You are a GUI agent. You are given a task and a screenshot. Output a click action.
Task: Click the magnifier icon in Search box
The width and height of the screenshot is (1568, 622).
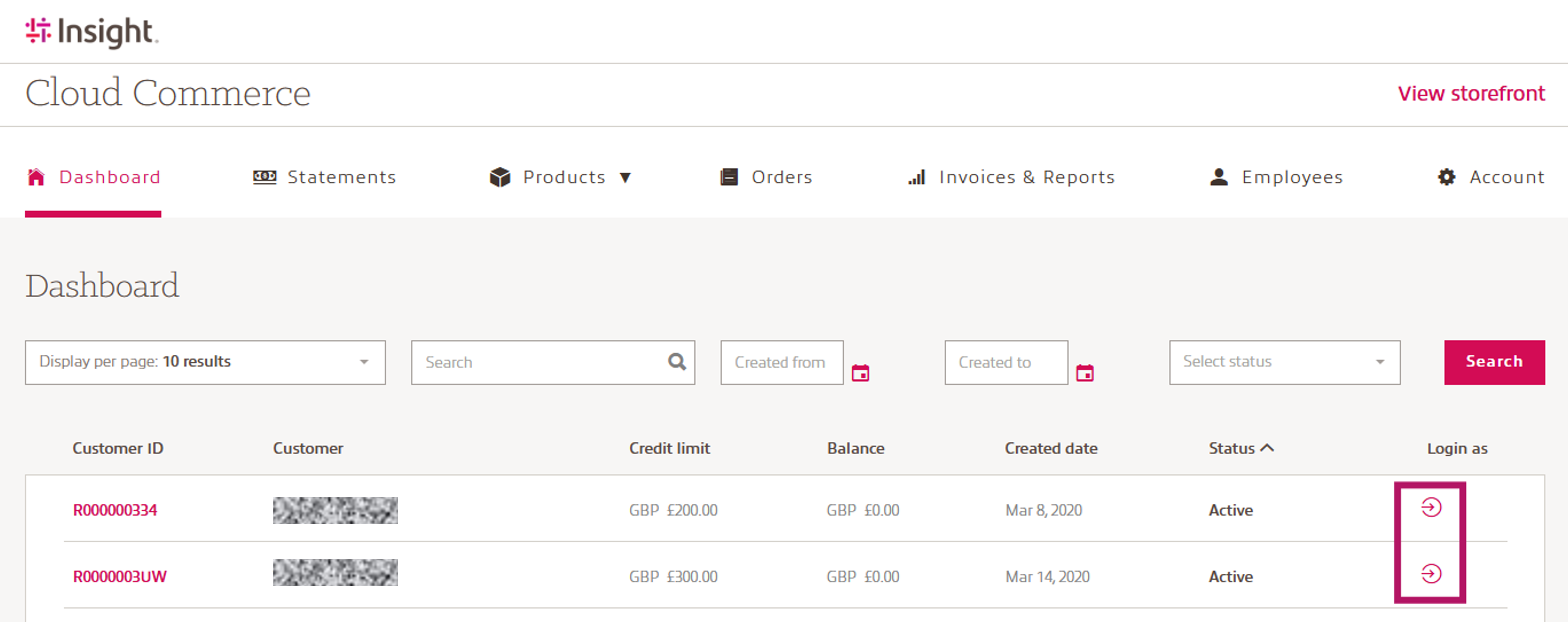pos(676,362)
